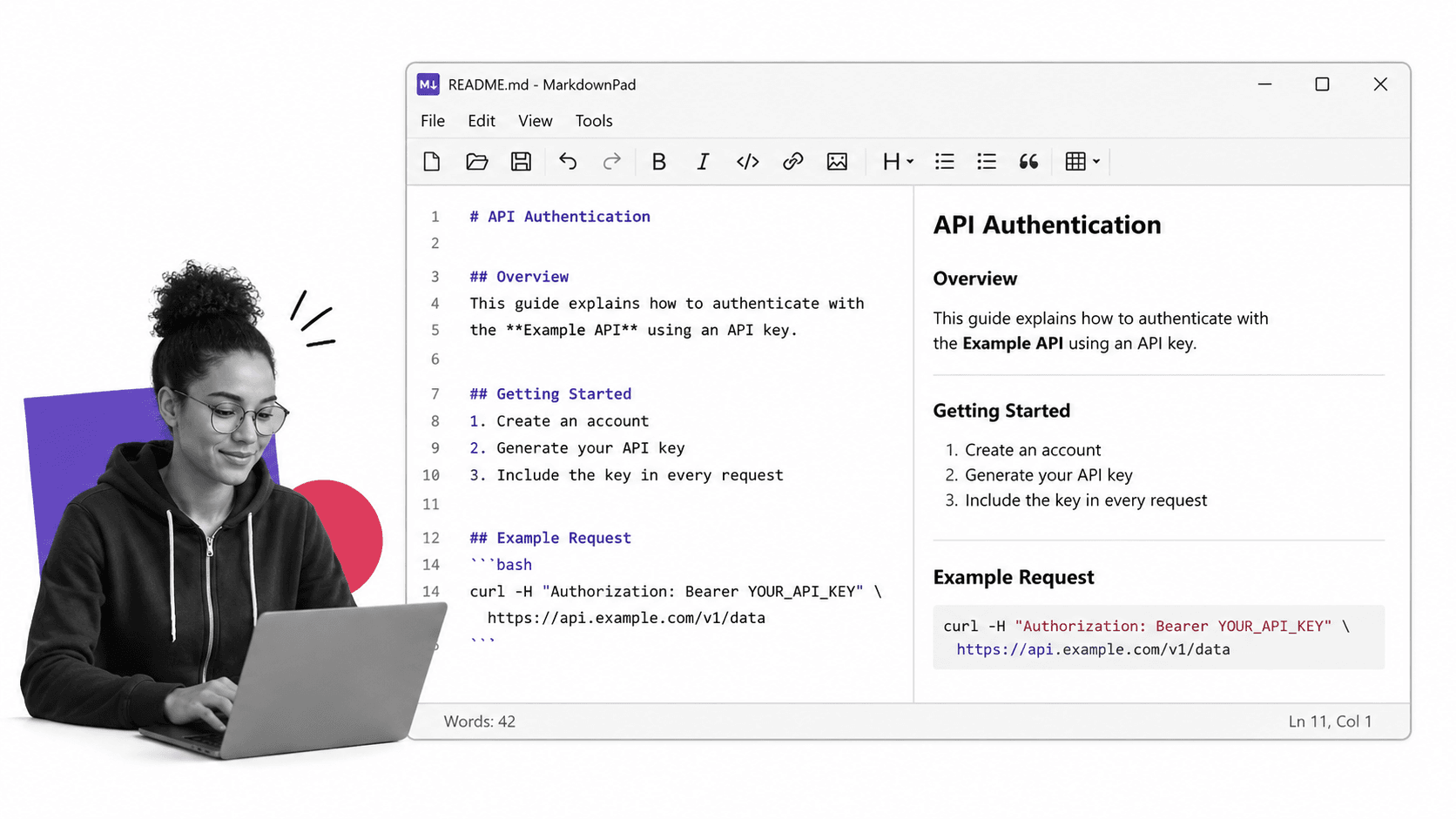Save the document with floppy icon
This screenshot has width=1456, height=819.
(521, 162)
